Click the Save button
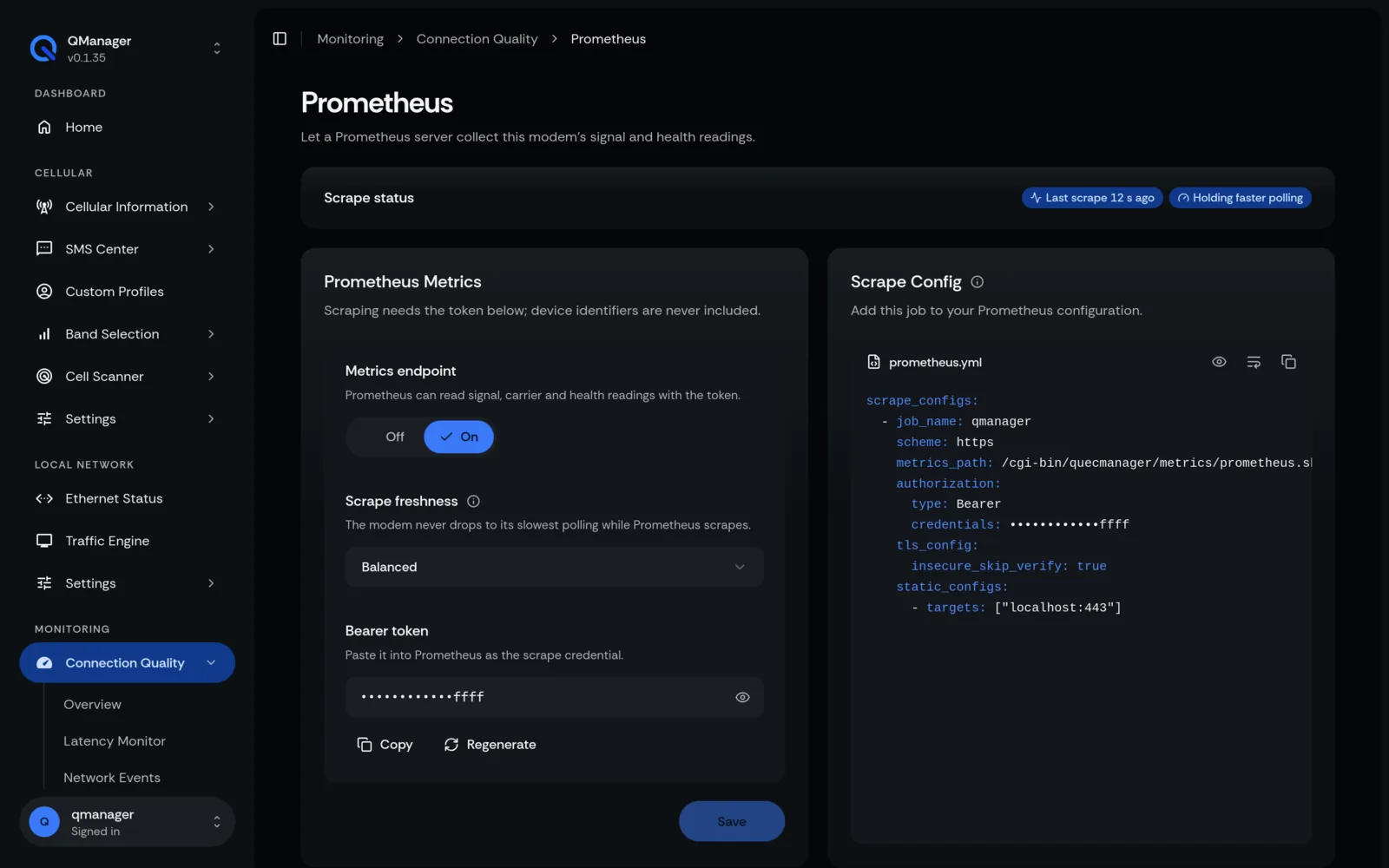Viewport: 1389px width, 868px height. click(731, 821)
